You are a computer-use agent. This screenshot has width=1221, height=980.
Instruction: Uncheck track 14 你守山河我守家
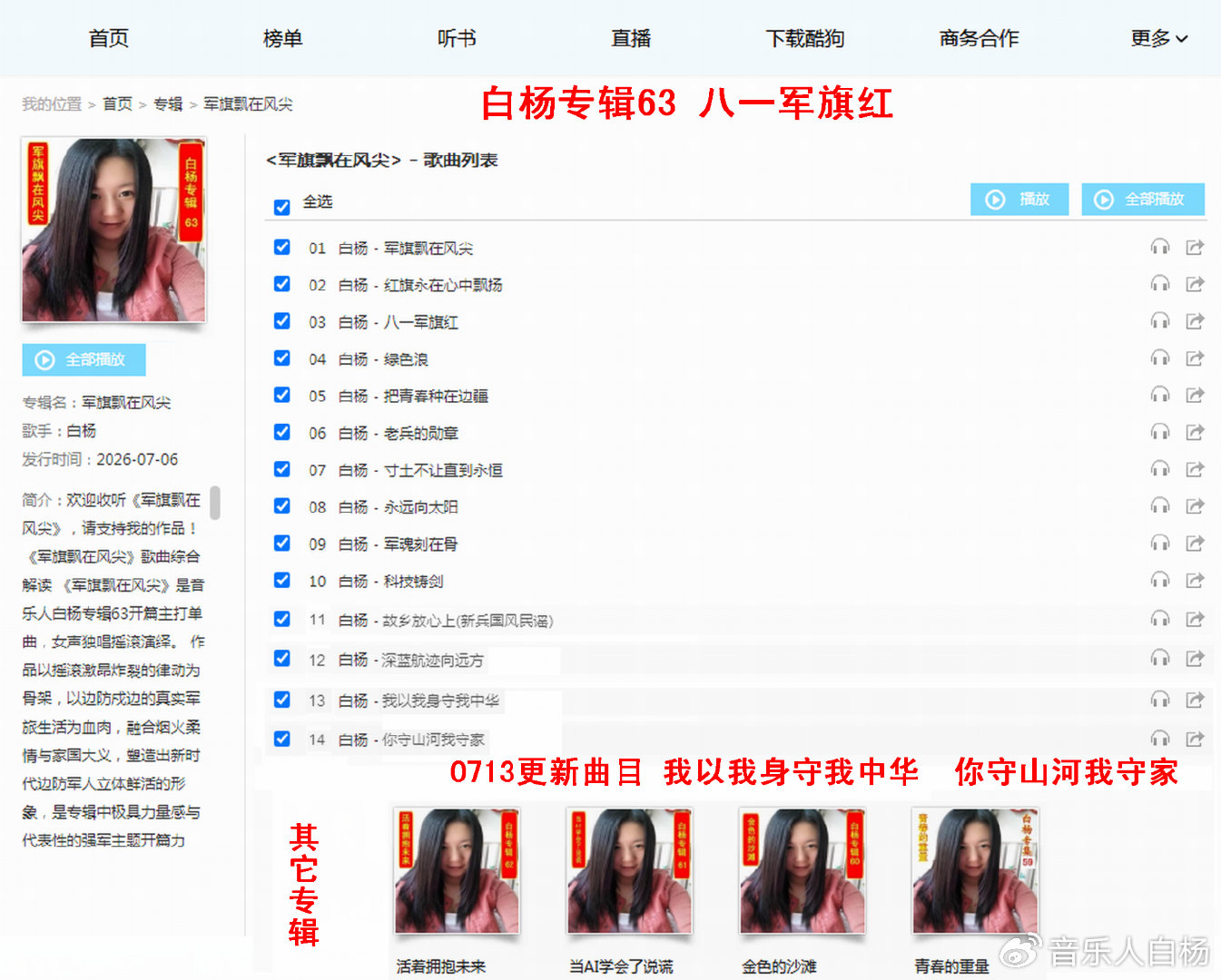(282, 739)
